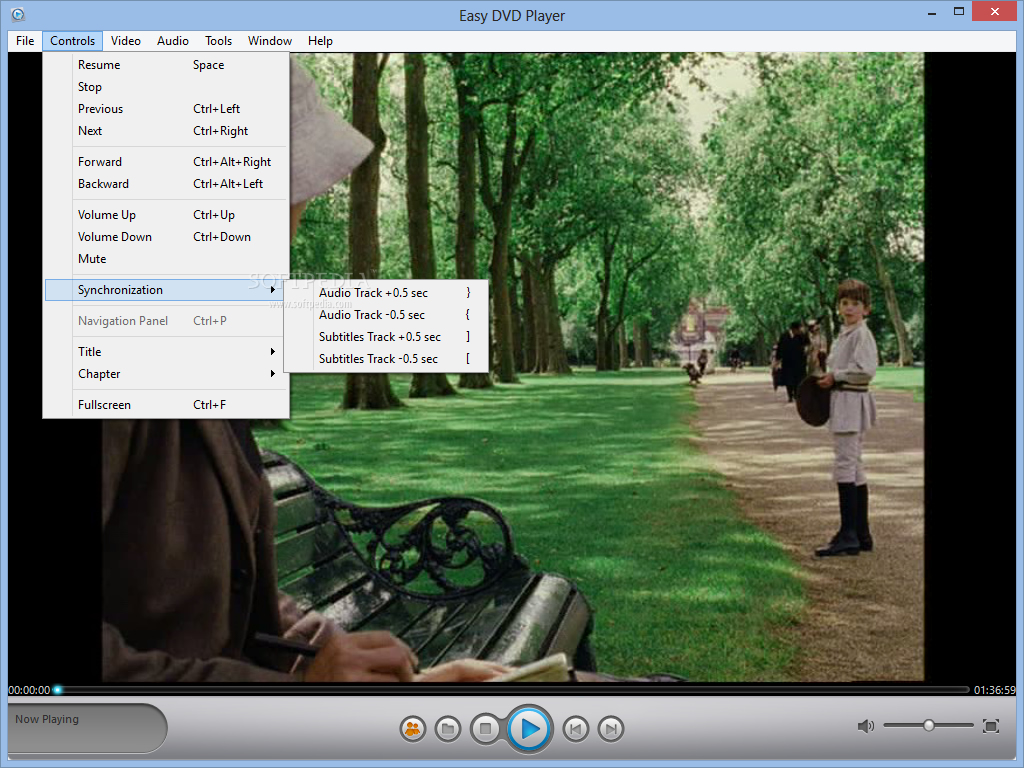The width and height of the screenshot is (1024, 768).
Task: Open the File menu
Action: pyautogui.click(x=25, y=40)
